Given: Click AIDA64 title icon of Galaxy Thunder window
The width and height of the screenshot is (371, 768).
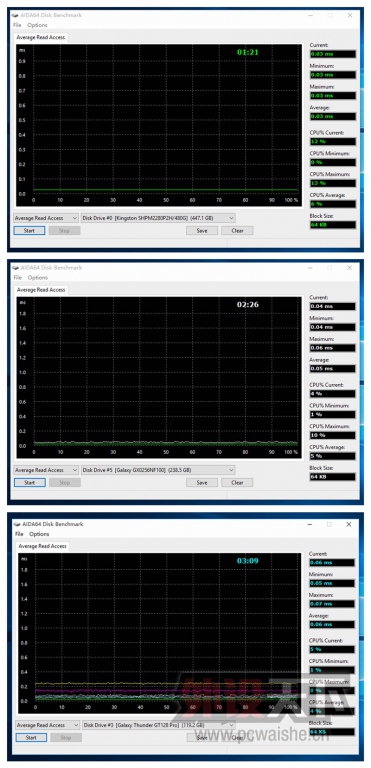Looking at the screenshot, I should pyautogui.click(x=17, y=524).
